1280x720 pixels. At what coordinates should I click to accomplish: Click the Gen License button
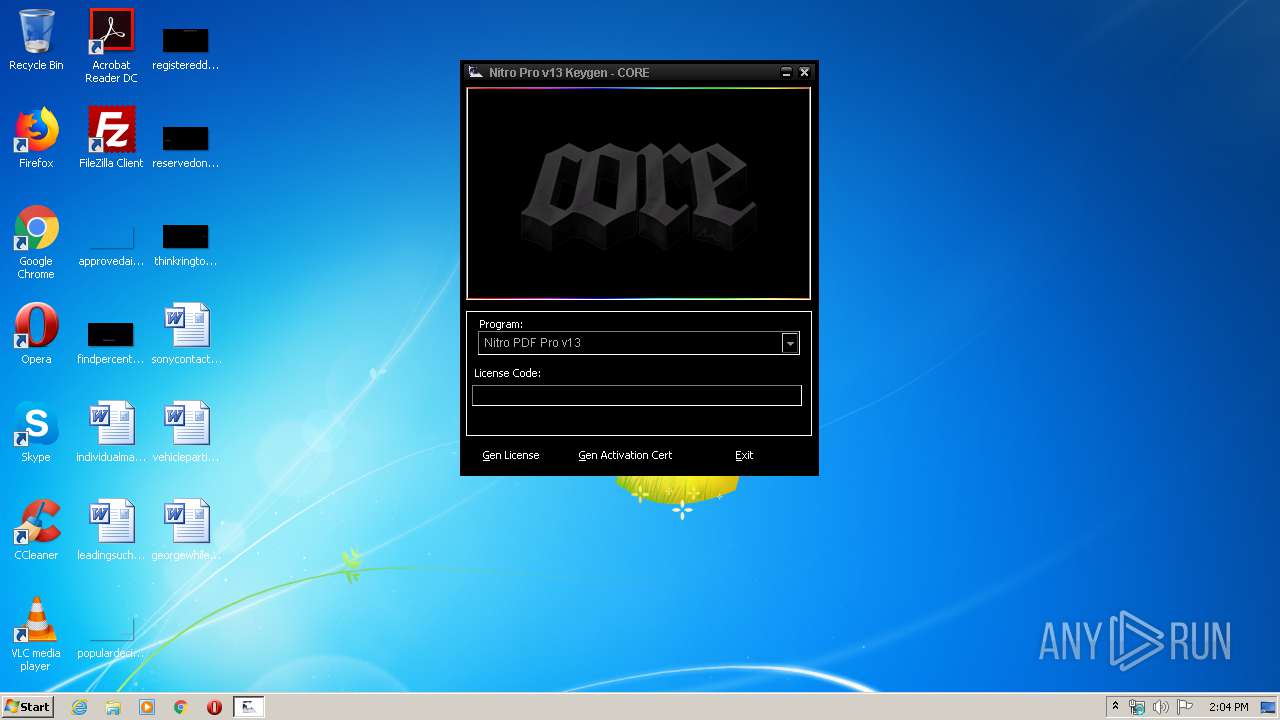pos(511,455)
